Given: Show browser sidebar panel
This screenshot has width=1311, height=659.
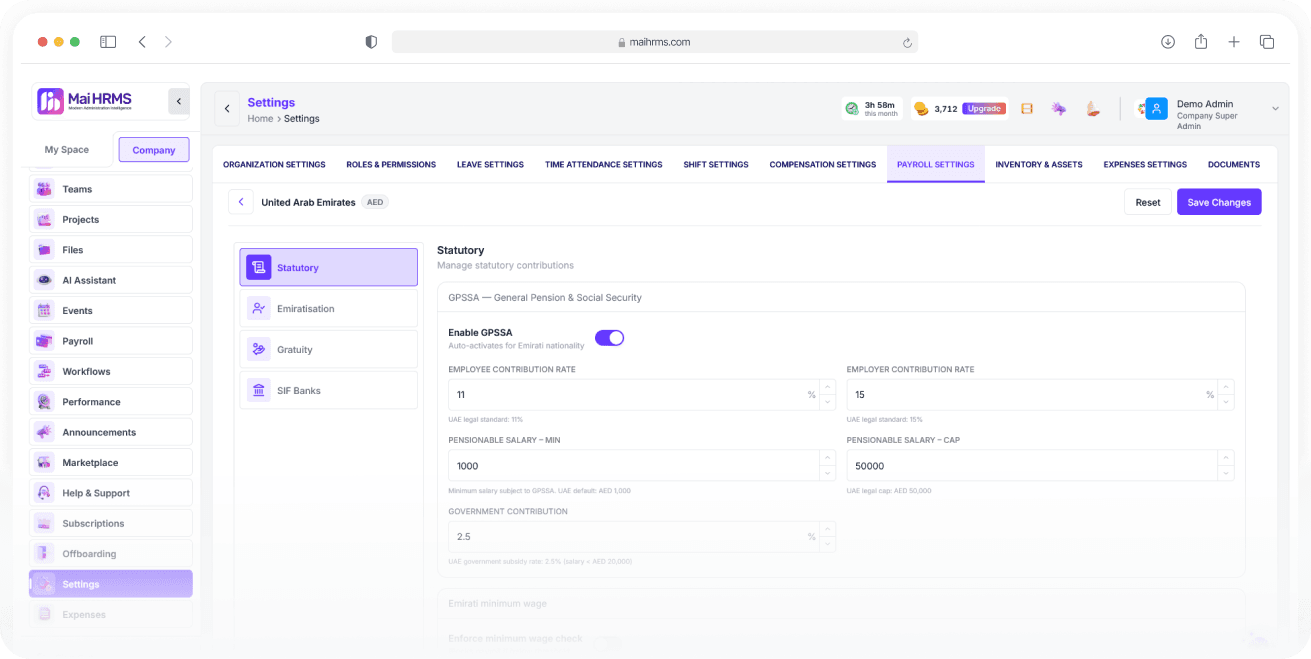Looking at the screenshot, I should click(108, 42).
